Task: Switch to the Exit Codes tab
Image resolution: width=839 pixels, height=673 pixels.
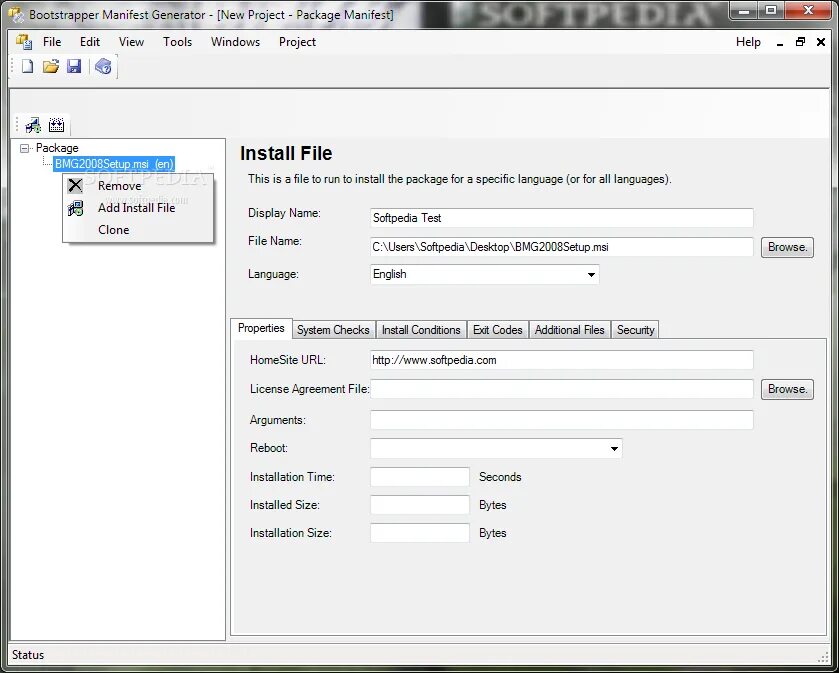Action: (498, 330)
